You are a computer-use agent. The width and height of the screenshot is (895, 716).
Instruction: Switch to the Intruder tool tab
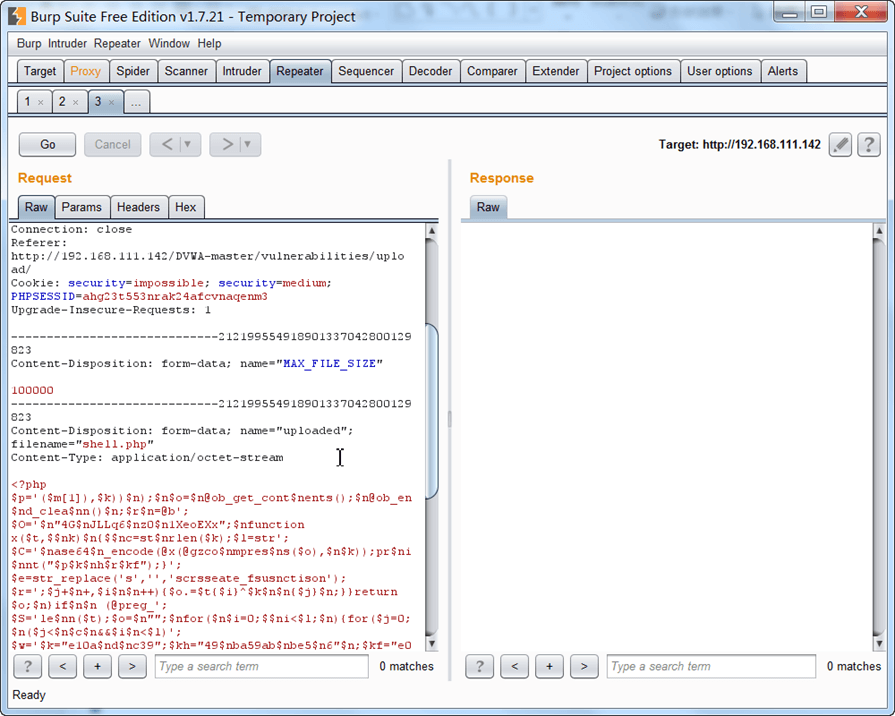[242, 71]
